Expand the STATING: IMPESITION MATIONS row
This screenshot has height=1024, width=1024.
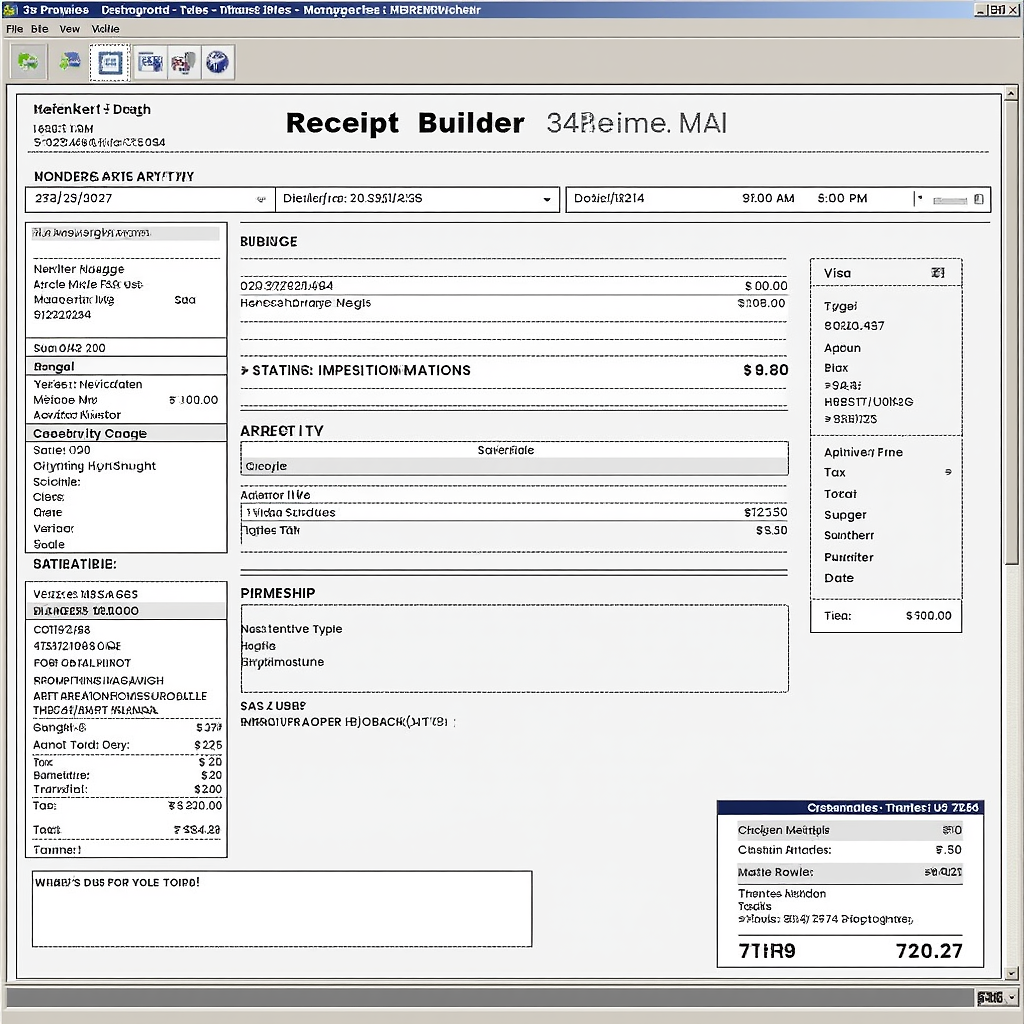(244, 370)
